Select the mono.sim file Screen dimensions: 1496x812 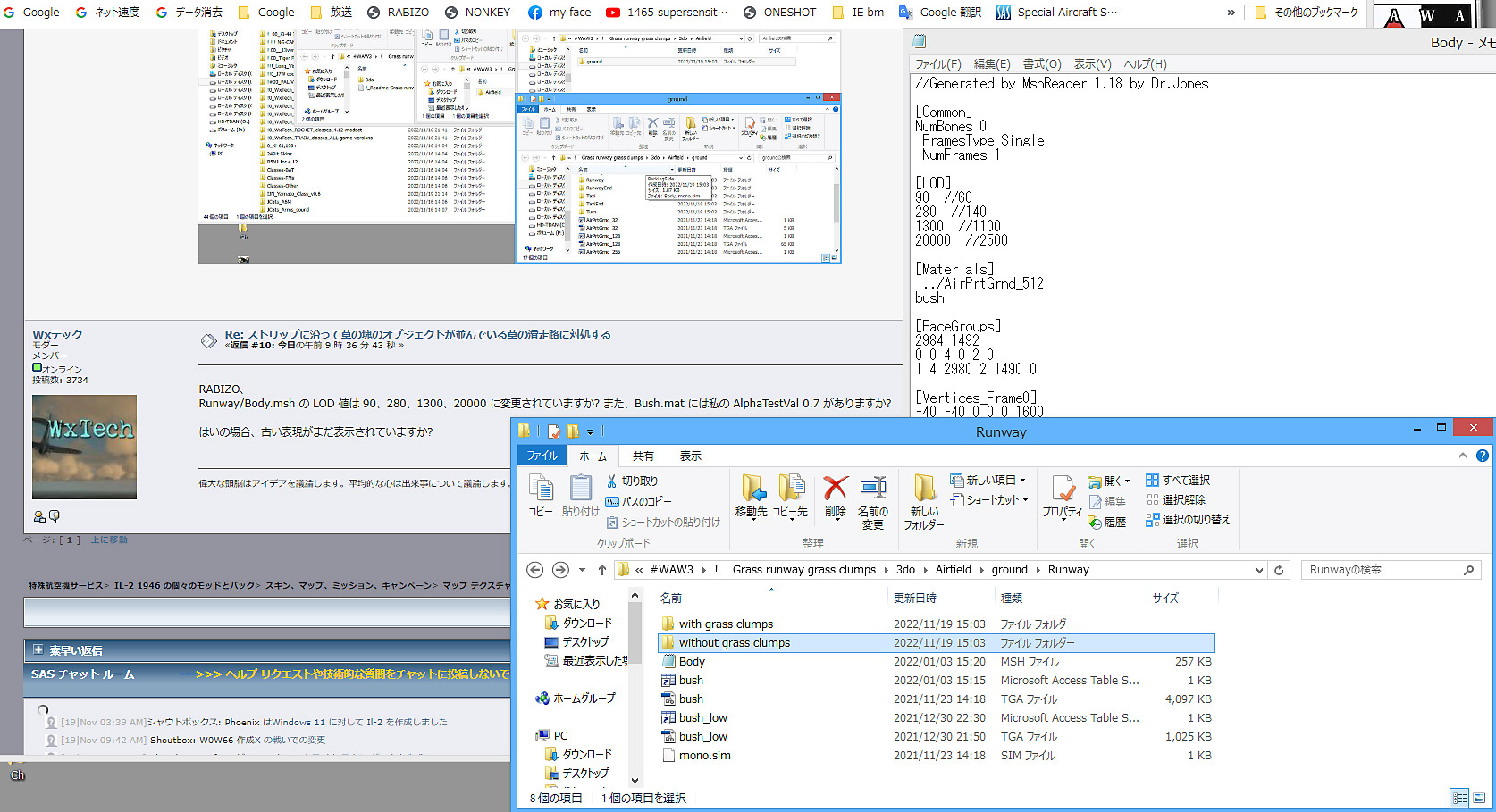[936, 756]
